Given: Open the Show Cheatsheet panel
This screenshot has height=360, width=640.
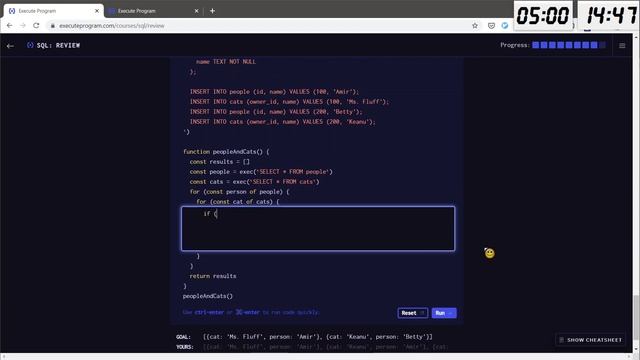Looking at the screenshot, I should pyautogui.click(x=591, y=340).
